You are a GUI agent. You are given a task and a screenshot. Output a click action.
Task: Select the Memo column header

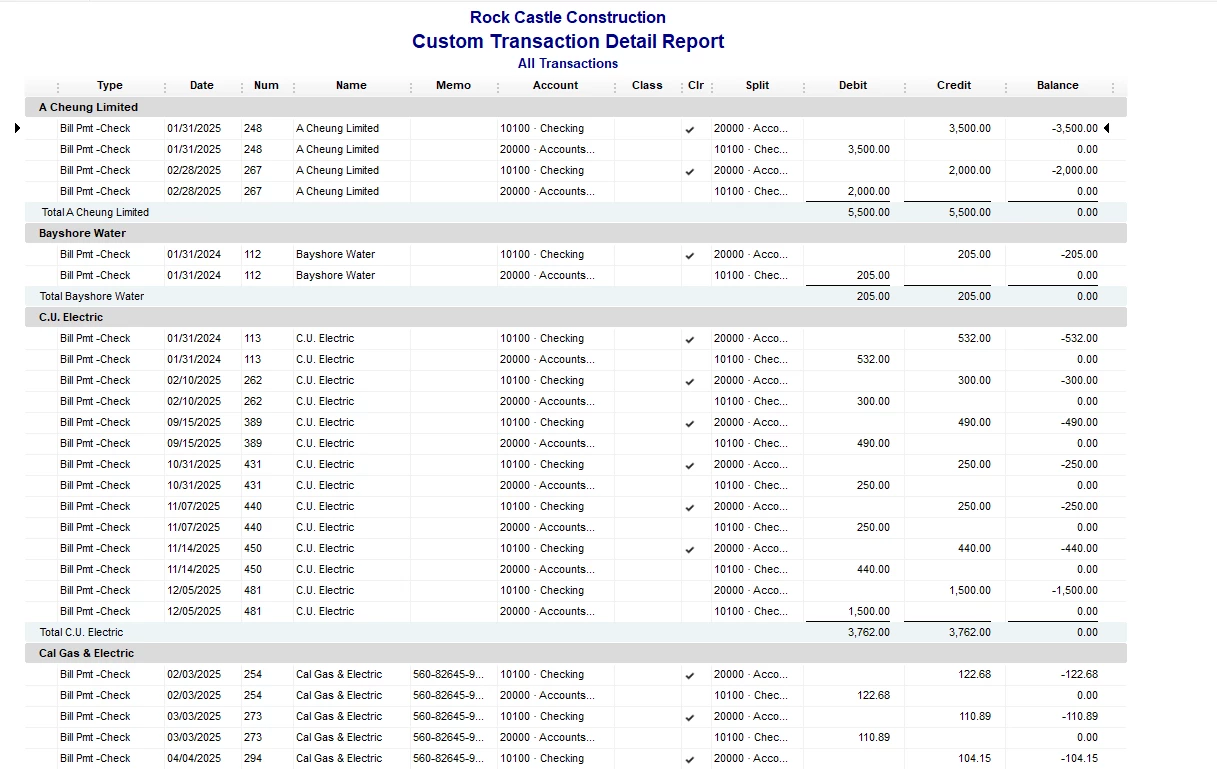[x=453, y=86]
